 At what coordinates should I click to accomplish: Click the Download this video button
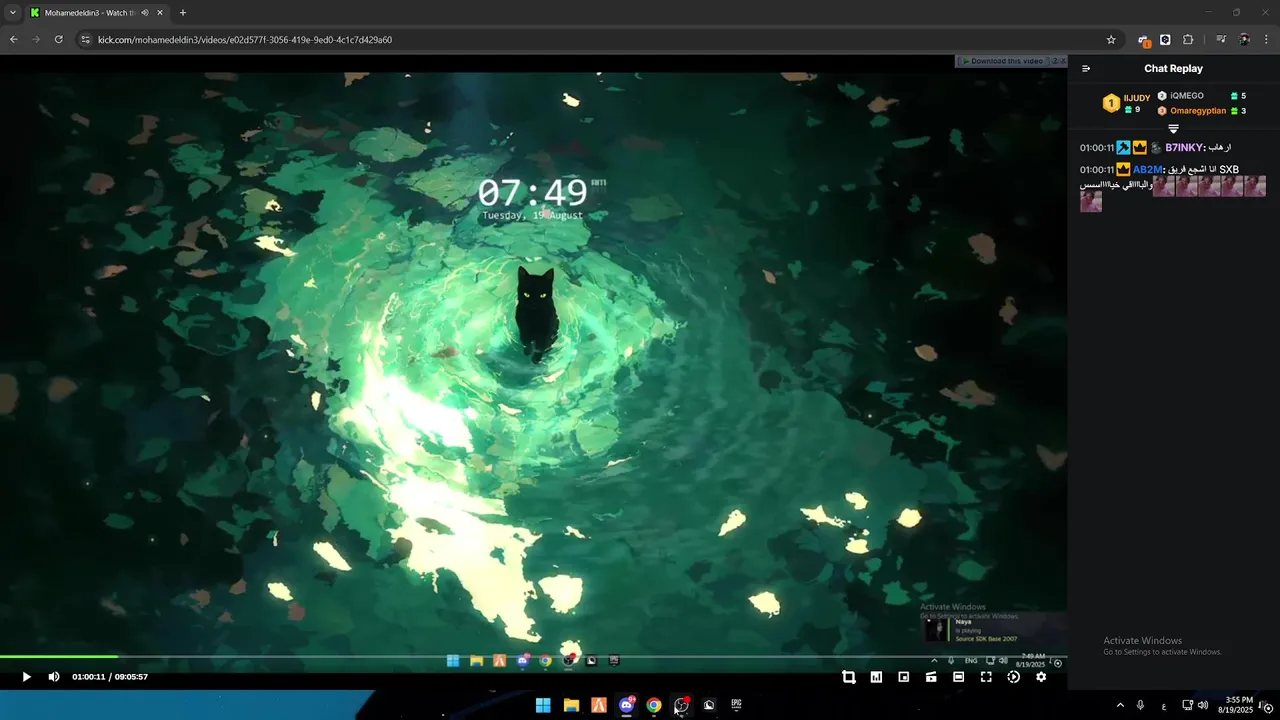(x=1003, y=61)
